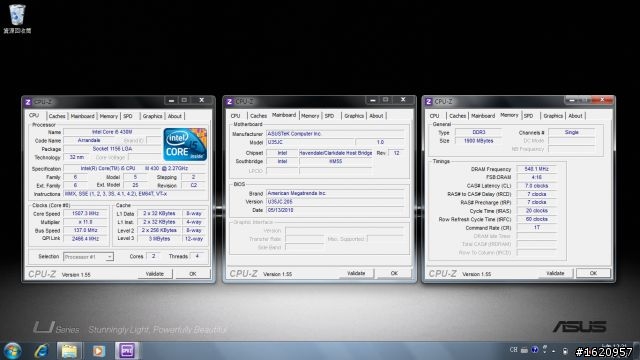
Task: Click Validate in the Mainboard window
Action: pos(356,273)
